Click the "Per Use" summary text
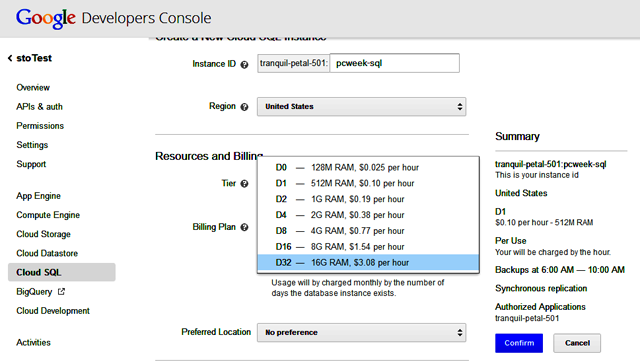Viewport: 640px width, 364px height. point(511,241)
